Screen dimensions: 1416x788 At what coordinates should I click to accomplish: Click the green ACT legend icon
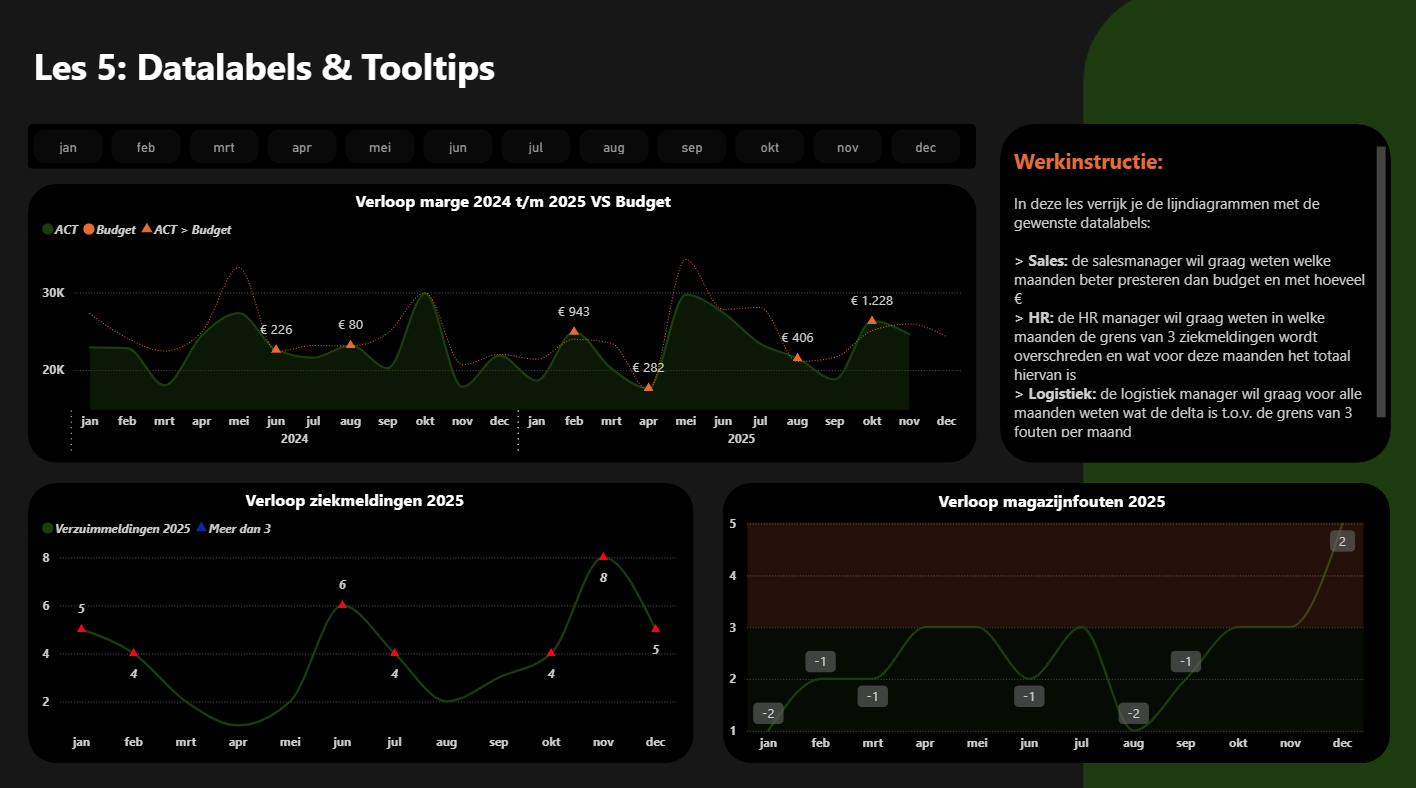(47, 229)
